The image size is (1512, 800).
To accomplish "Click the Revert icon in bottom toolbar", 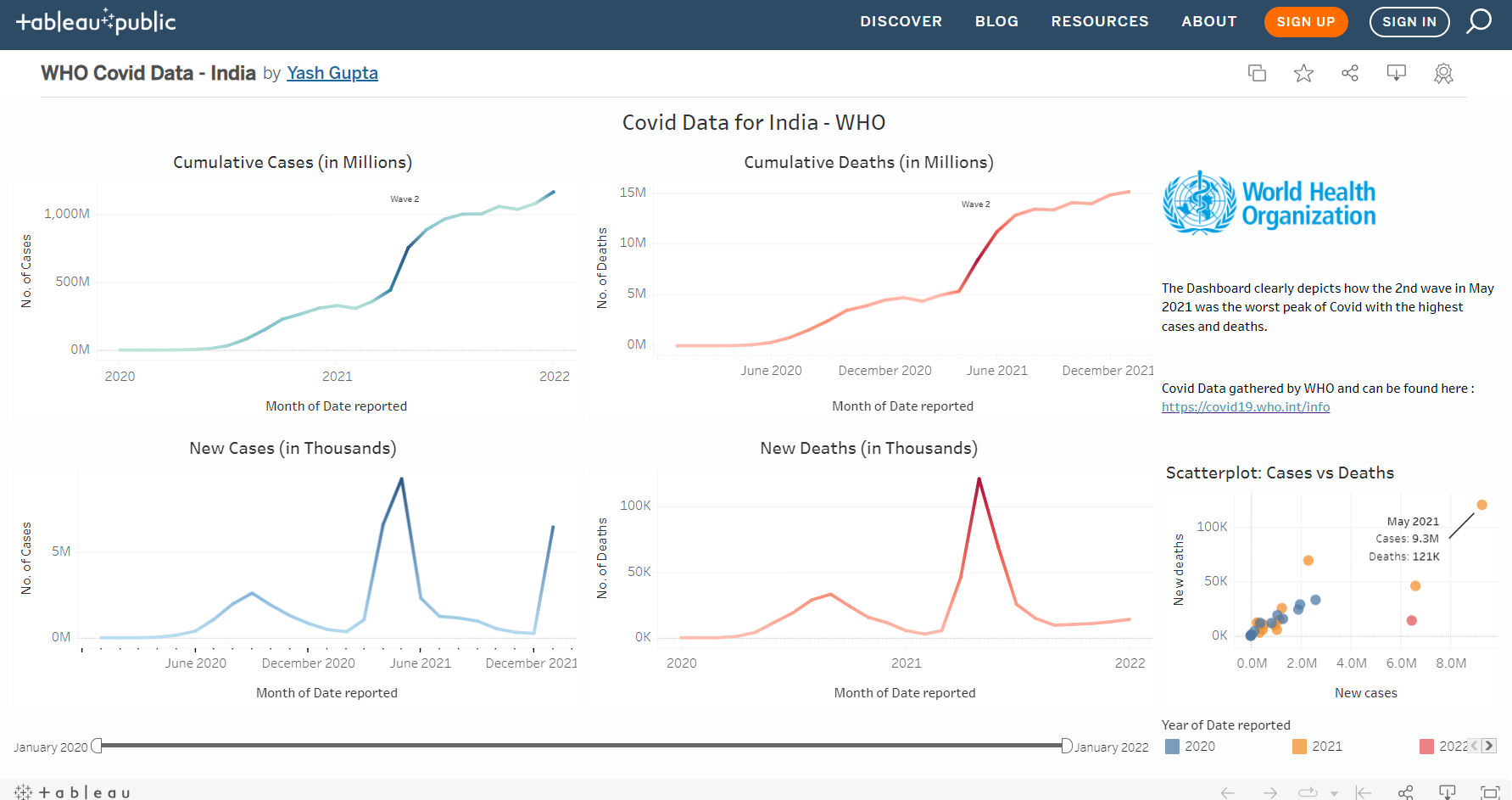I will click(x=1364, y=792).
